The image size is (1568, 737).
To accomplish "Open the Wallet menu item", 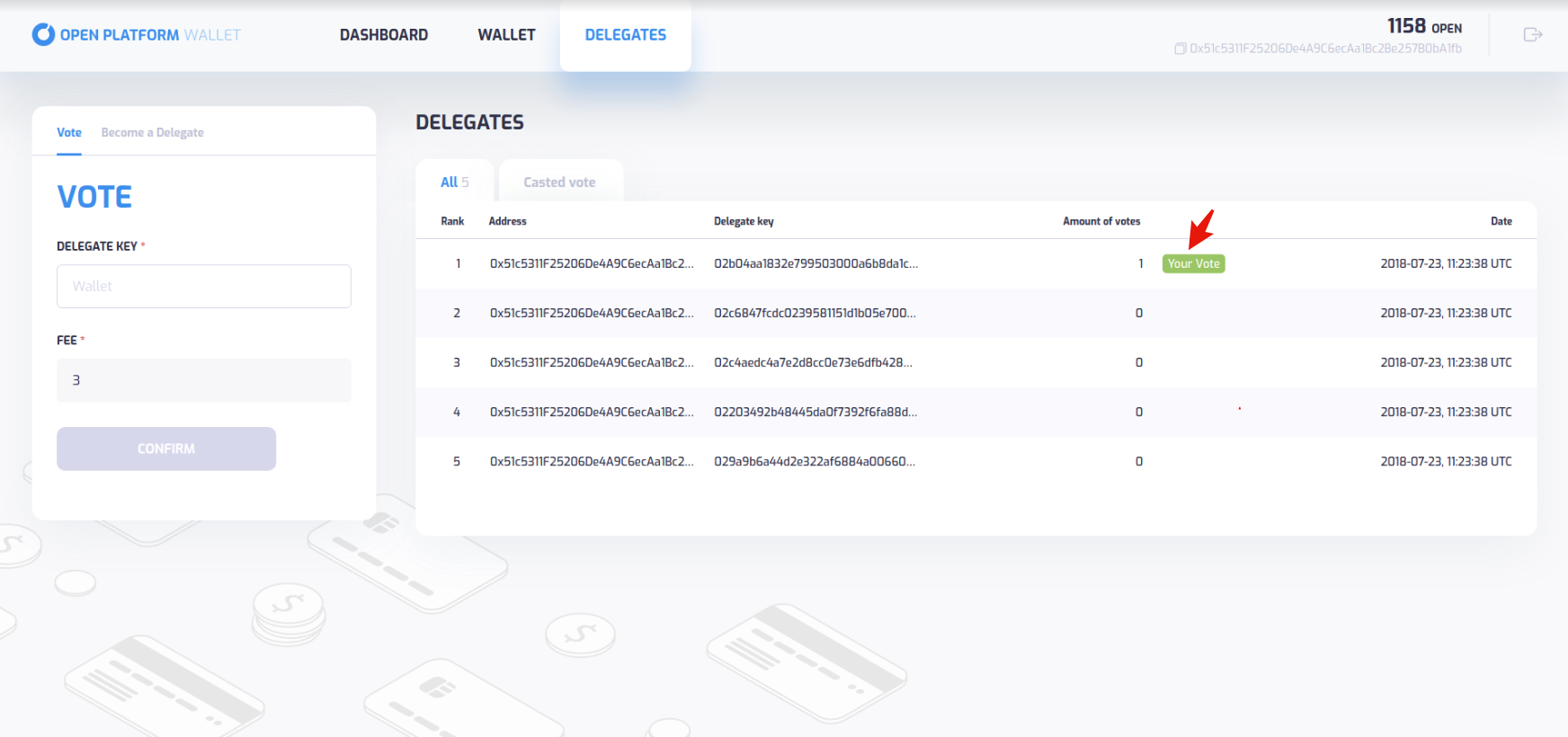I will click(x=506, y=35).
